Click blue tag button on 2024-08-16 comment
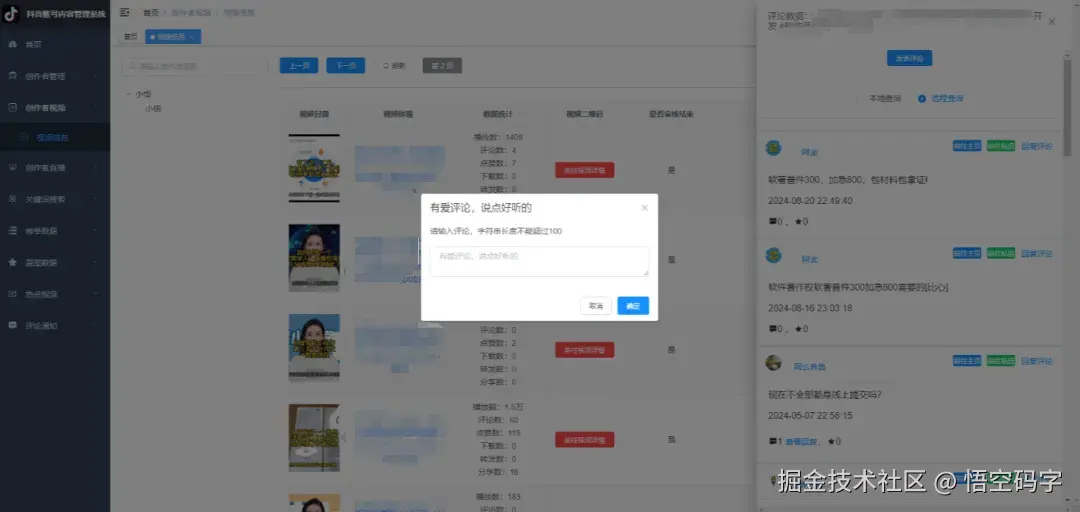The height and width of the screenshot is (512, 1080). click(967, 254)
